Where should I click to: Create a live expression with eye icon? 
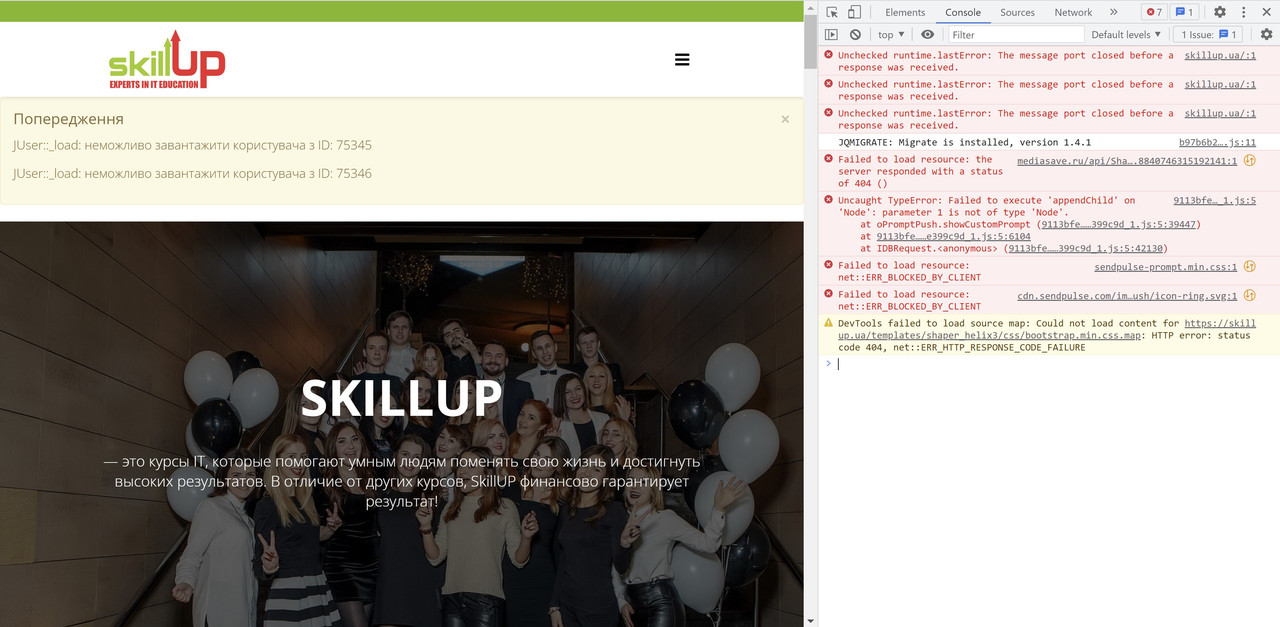927,34
